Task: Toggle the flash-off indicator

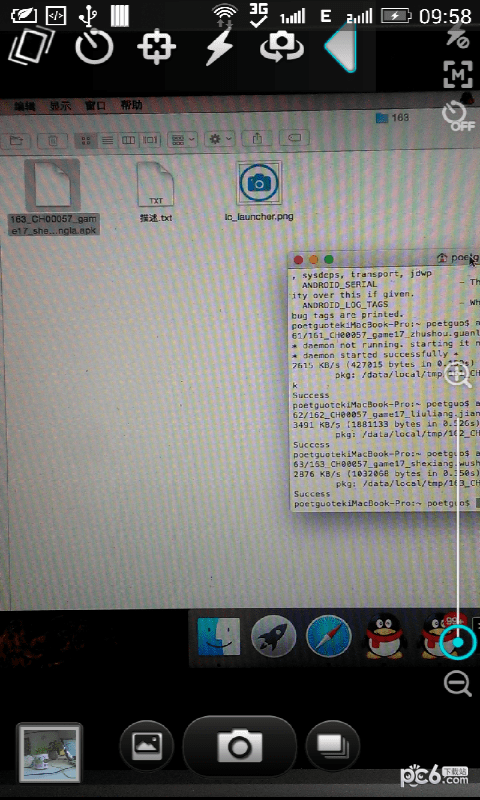Action: coord(458,36)
